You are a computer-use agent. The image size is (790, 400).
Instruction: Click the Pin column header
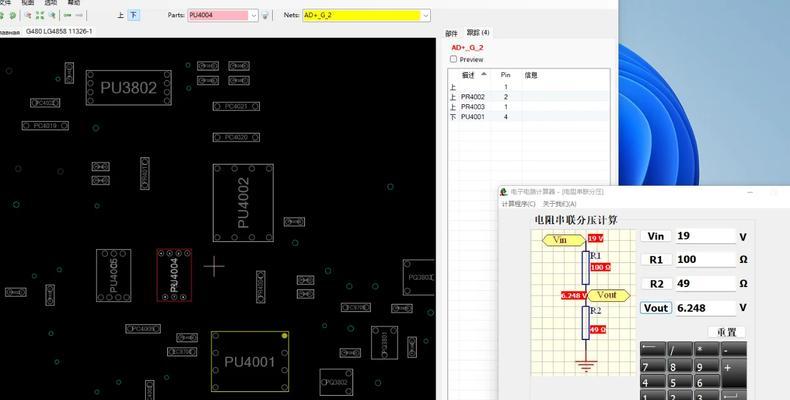pos(505,75)
